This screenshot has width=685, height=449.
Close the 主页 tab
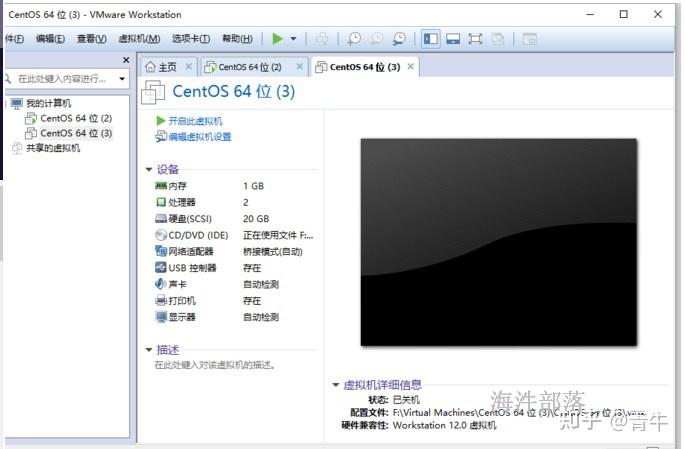click(x=189, y=66)
